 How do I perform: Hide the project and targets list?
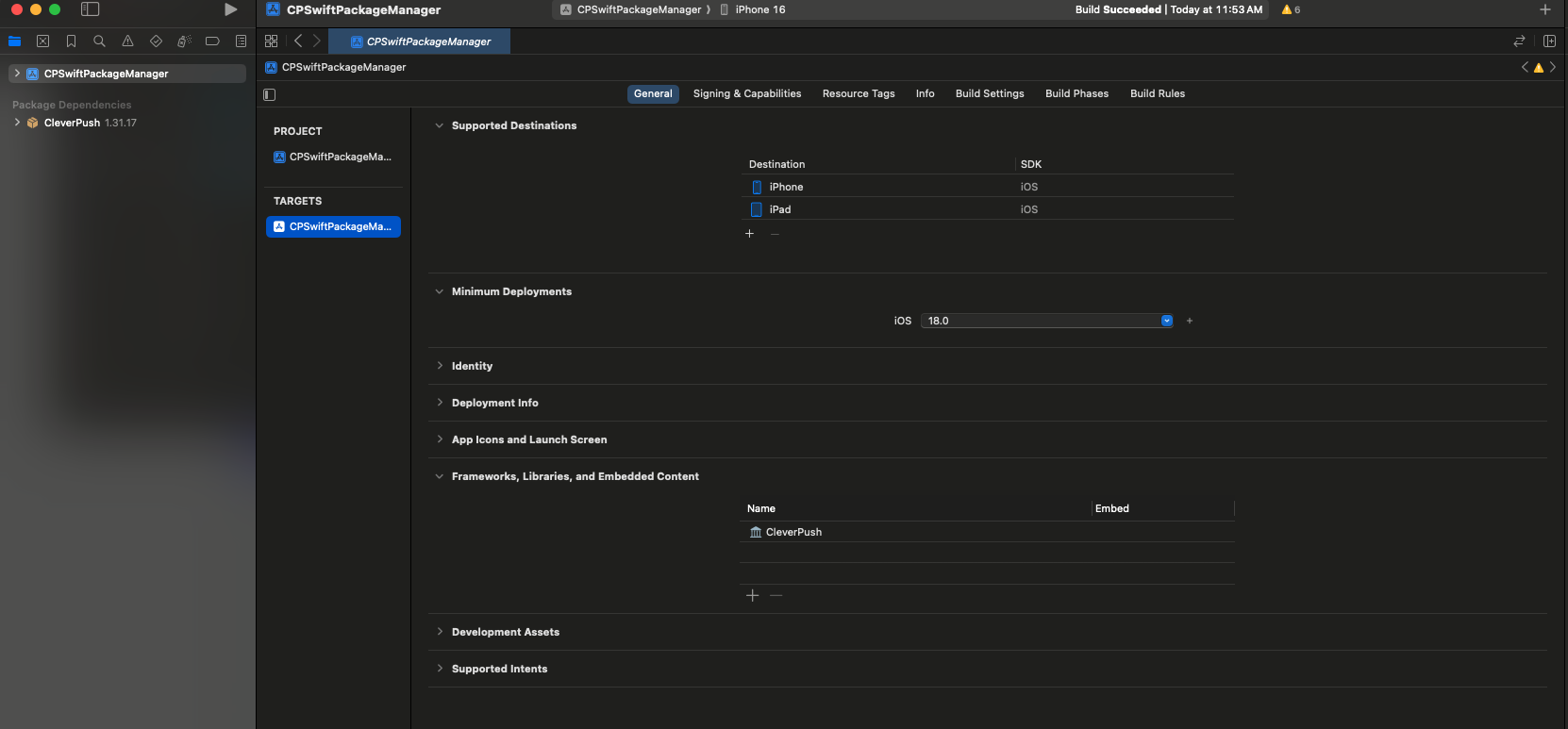[270, 94]
